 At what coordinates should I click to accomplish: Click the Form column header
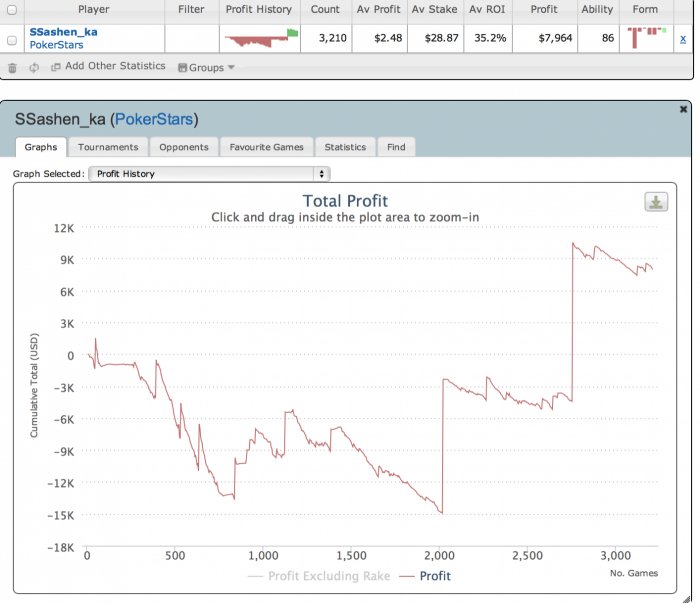(645, 9)
